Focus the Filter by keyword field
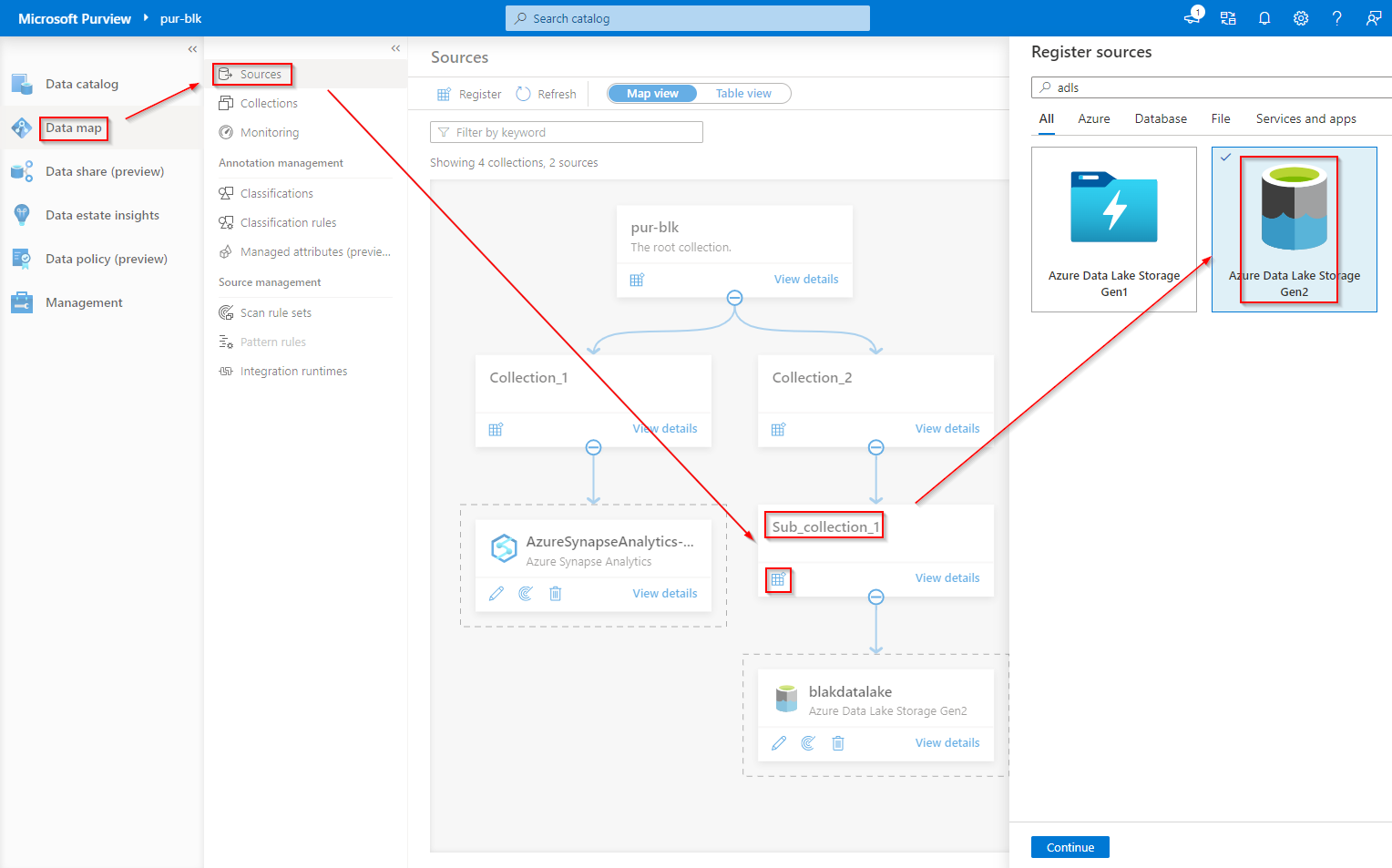The image size is (1392, 868). [x=567, y=132]
